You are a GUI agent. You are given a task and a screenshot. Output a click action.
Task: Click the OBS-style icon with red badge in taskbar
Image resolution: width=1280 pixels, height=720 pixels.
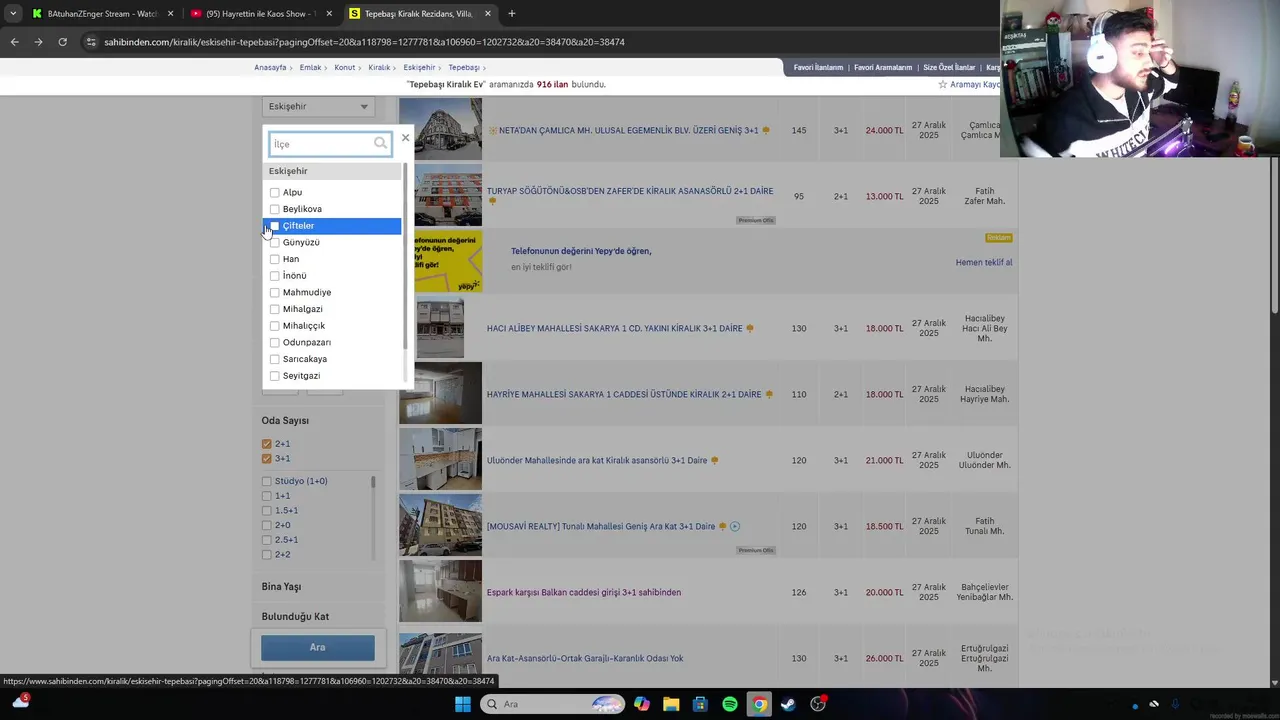(818, 704)
